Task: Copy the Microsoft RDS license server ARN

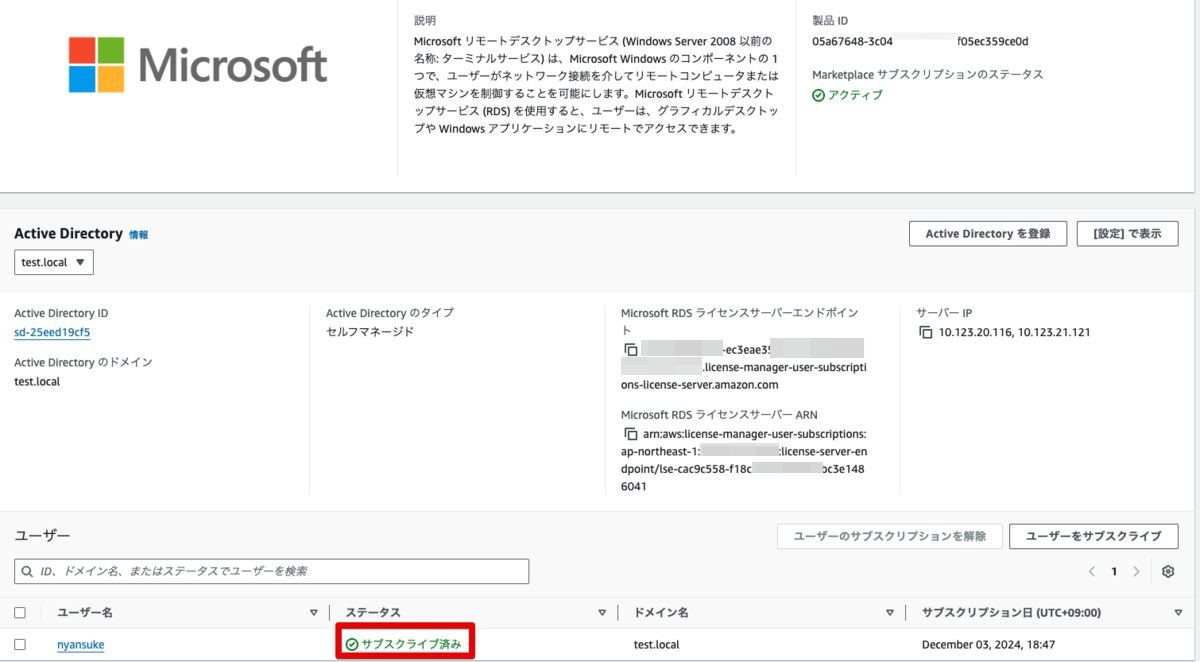Action: [630, 434]
